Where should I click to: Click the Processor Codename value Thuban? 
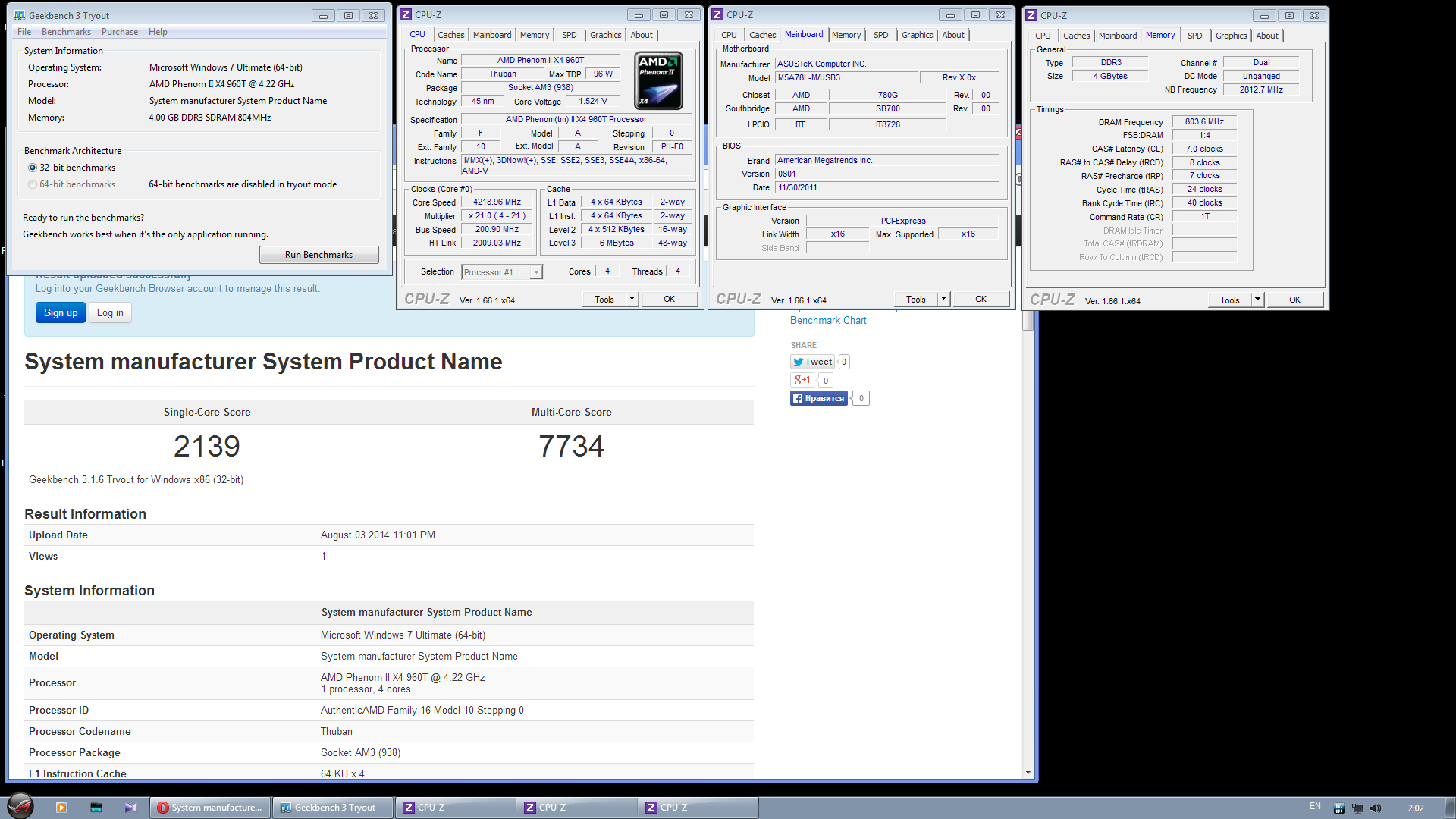pos(337,732)
